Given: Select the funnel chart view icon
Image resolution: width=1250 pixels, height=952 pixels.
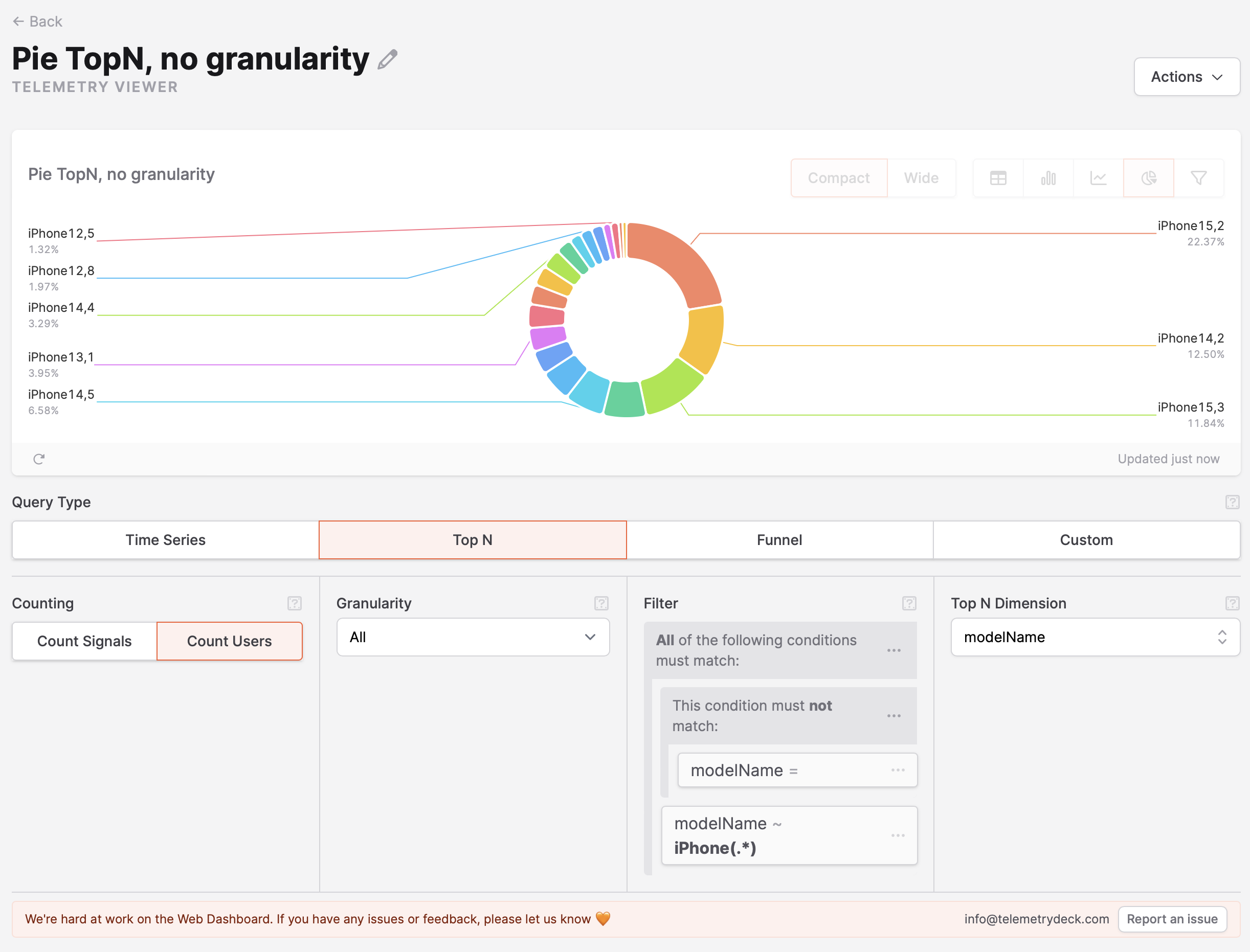Looking at the screenshot, I should 1198,178.
